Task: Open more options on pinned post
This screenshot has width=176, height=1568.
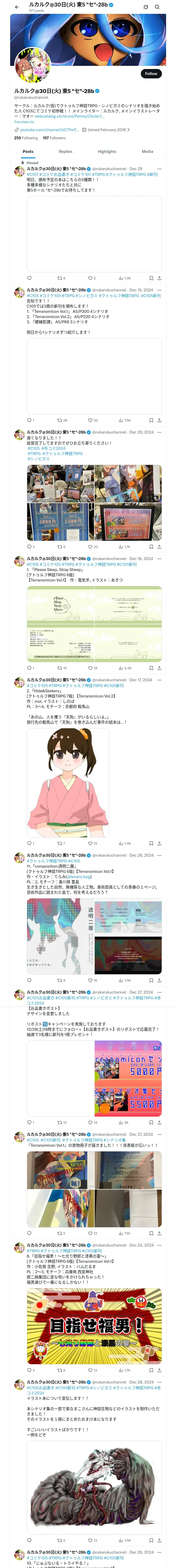Action: (160, 169)
